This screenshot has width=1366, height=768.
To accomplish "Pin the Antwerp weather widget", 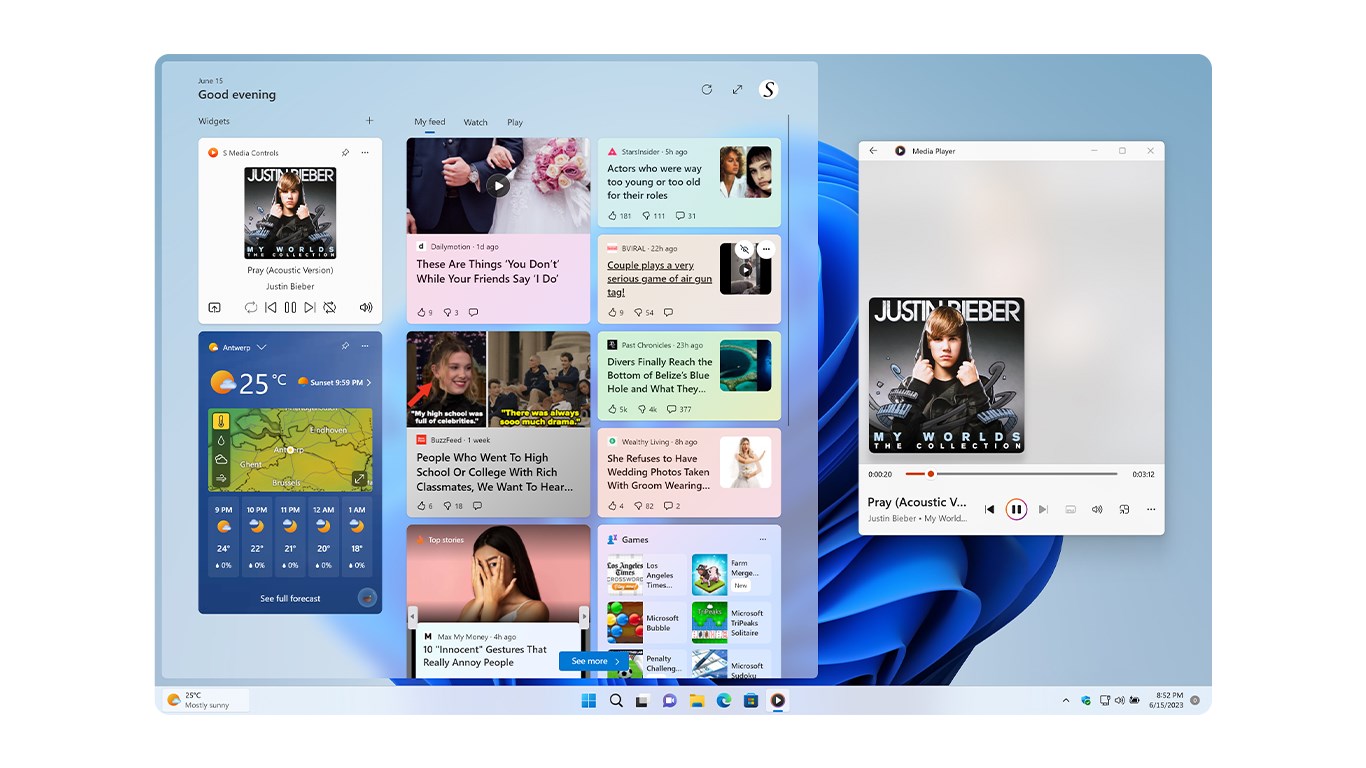I will click(345, 346).
